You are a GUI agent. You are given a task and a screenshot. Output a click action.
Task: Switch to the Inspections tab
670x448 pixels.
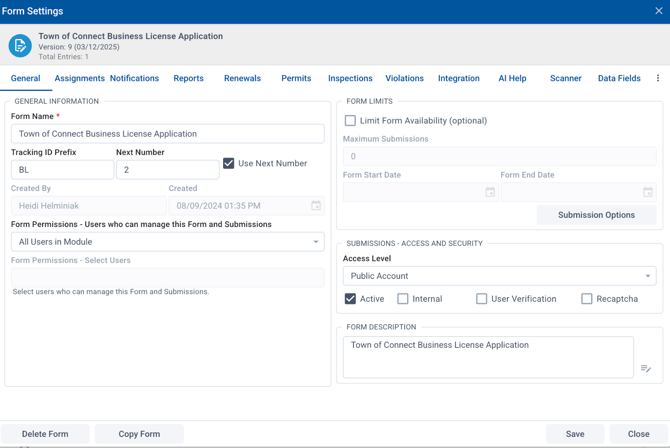coord(350,78)
